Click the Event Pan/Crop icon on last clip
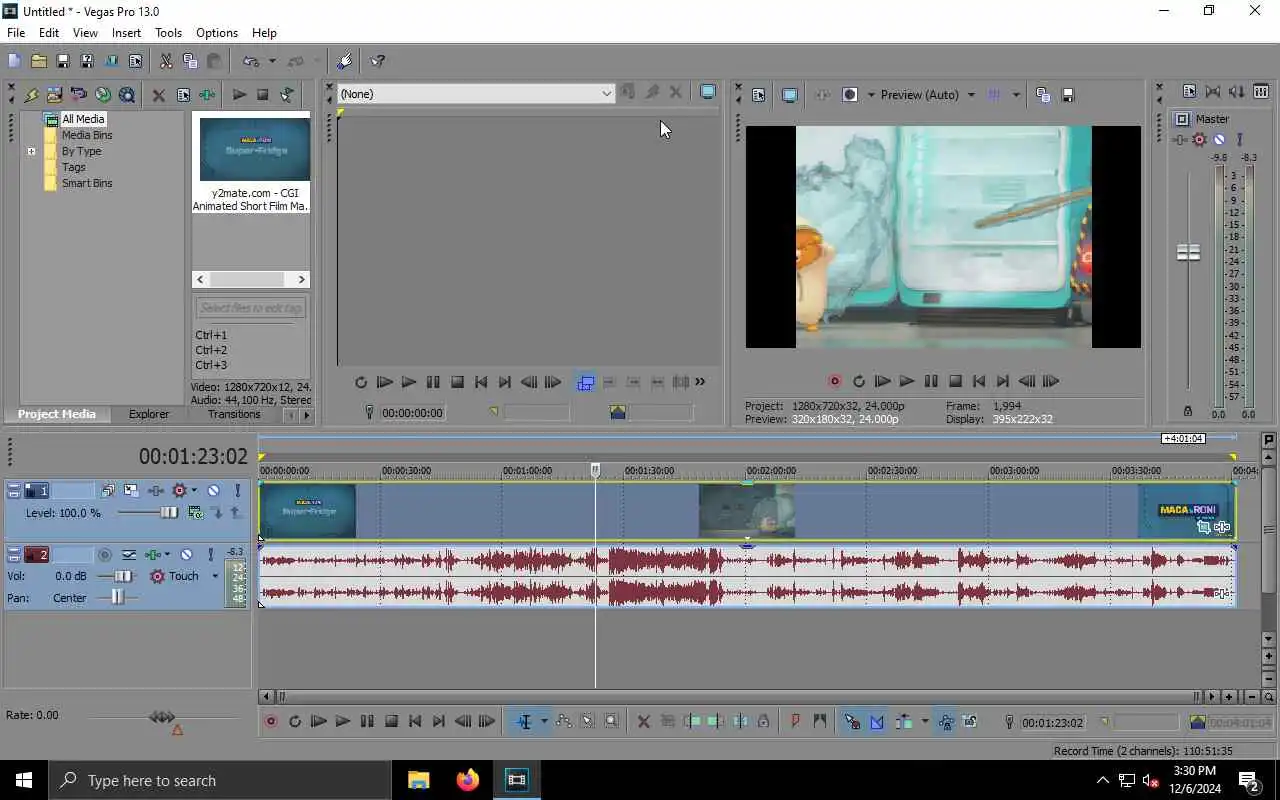 point(1204,527)
